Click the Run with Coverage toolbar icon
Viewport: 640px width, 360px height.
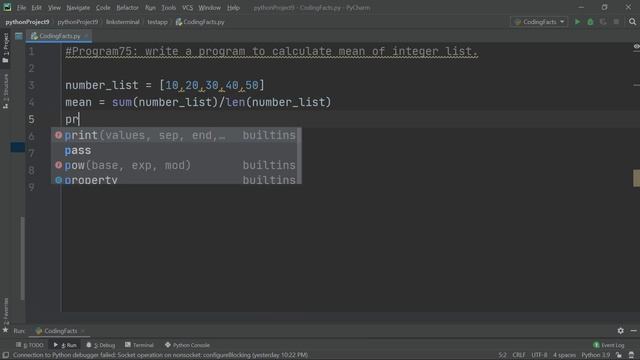click(603, 22)
